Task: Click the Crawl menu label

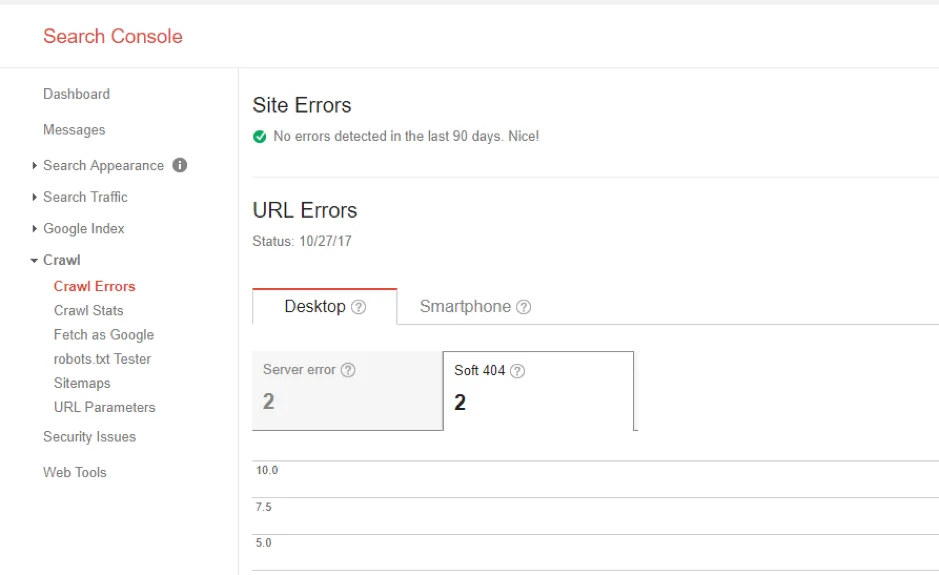Action: (x=62, y=260)
